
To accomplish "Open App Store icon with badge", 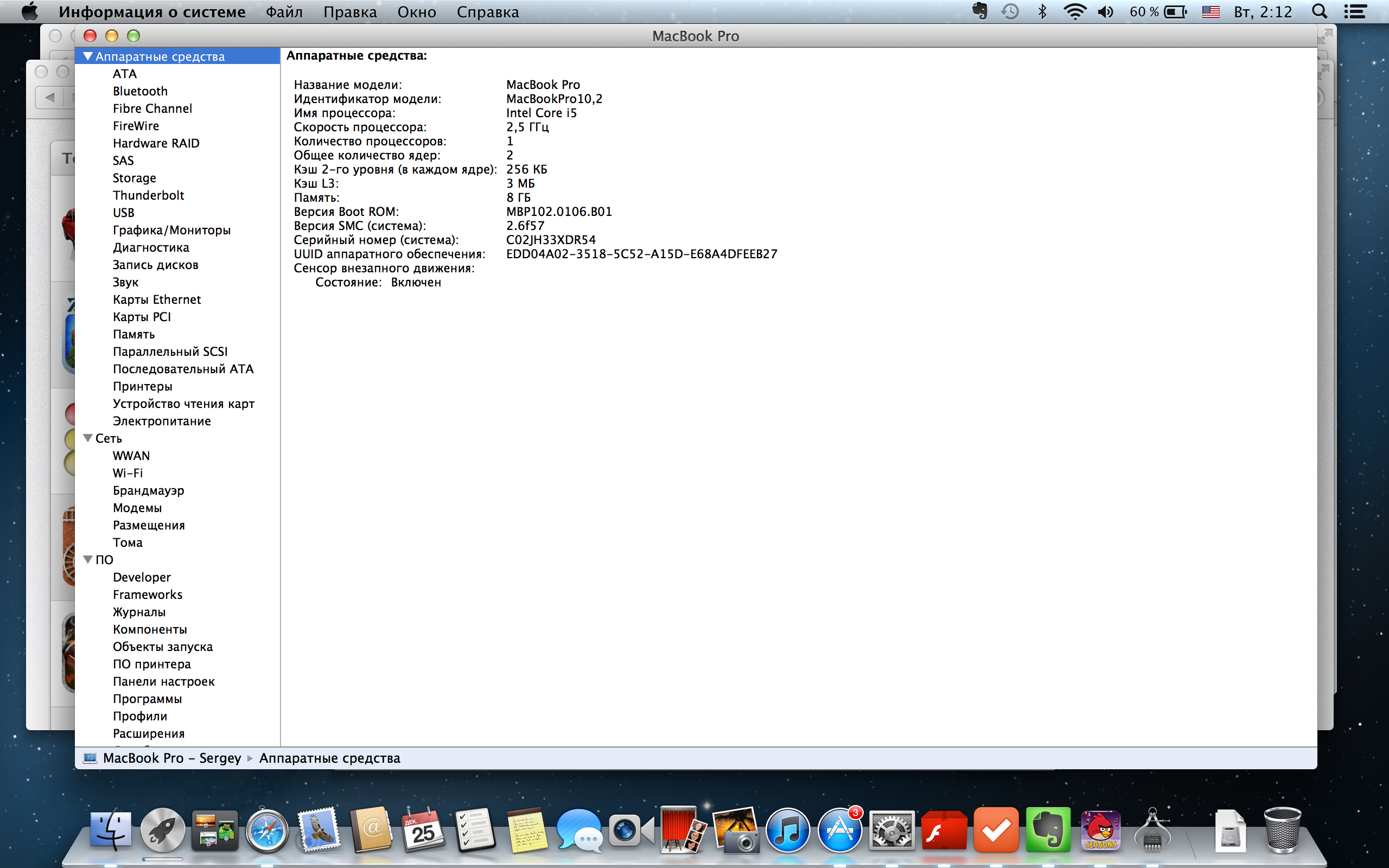I will (x=840, y=830).
